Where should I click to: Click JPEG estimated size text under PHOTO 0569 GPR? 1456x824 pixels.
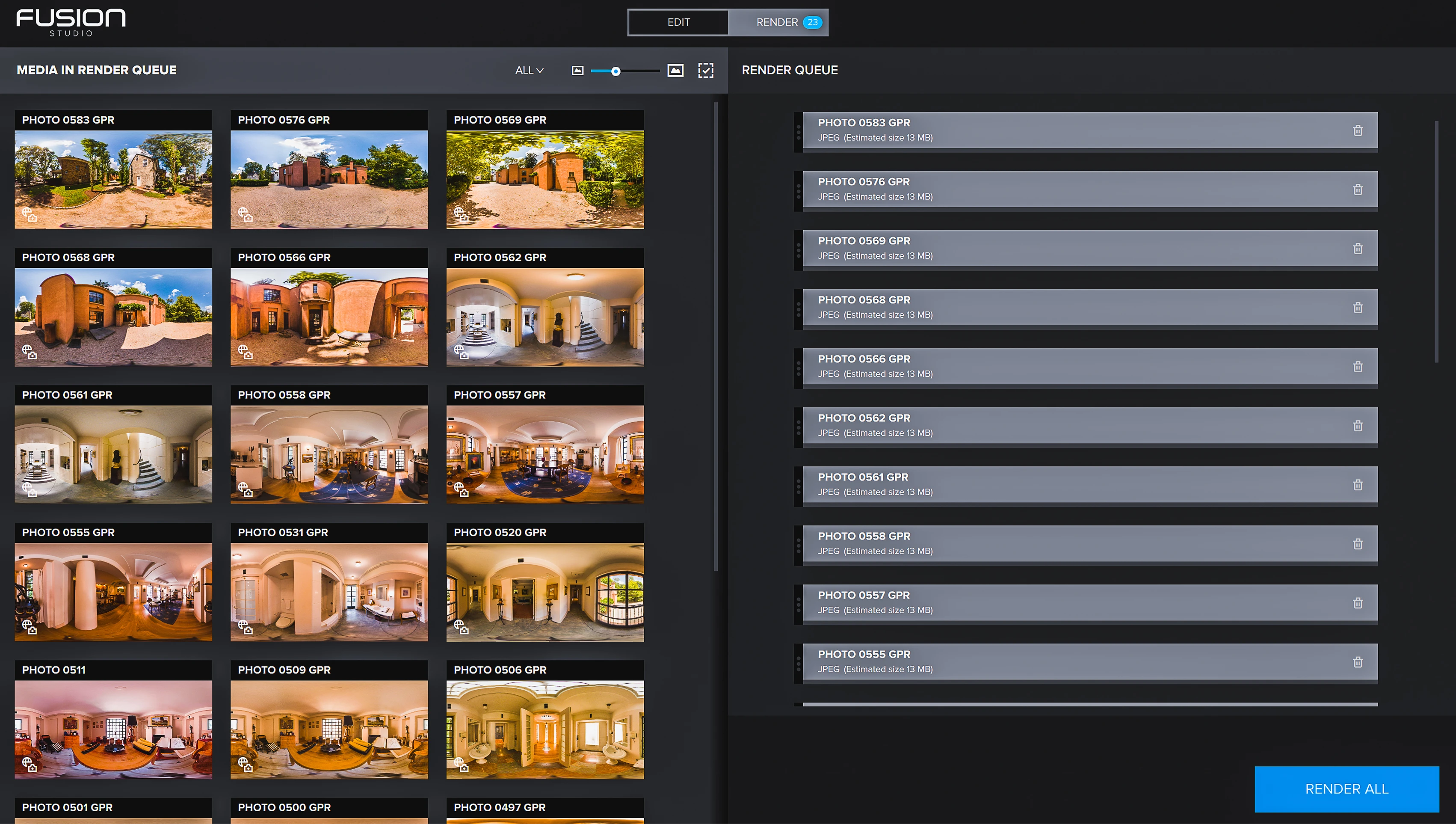point(875,256)
